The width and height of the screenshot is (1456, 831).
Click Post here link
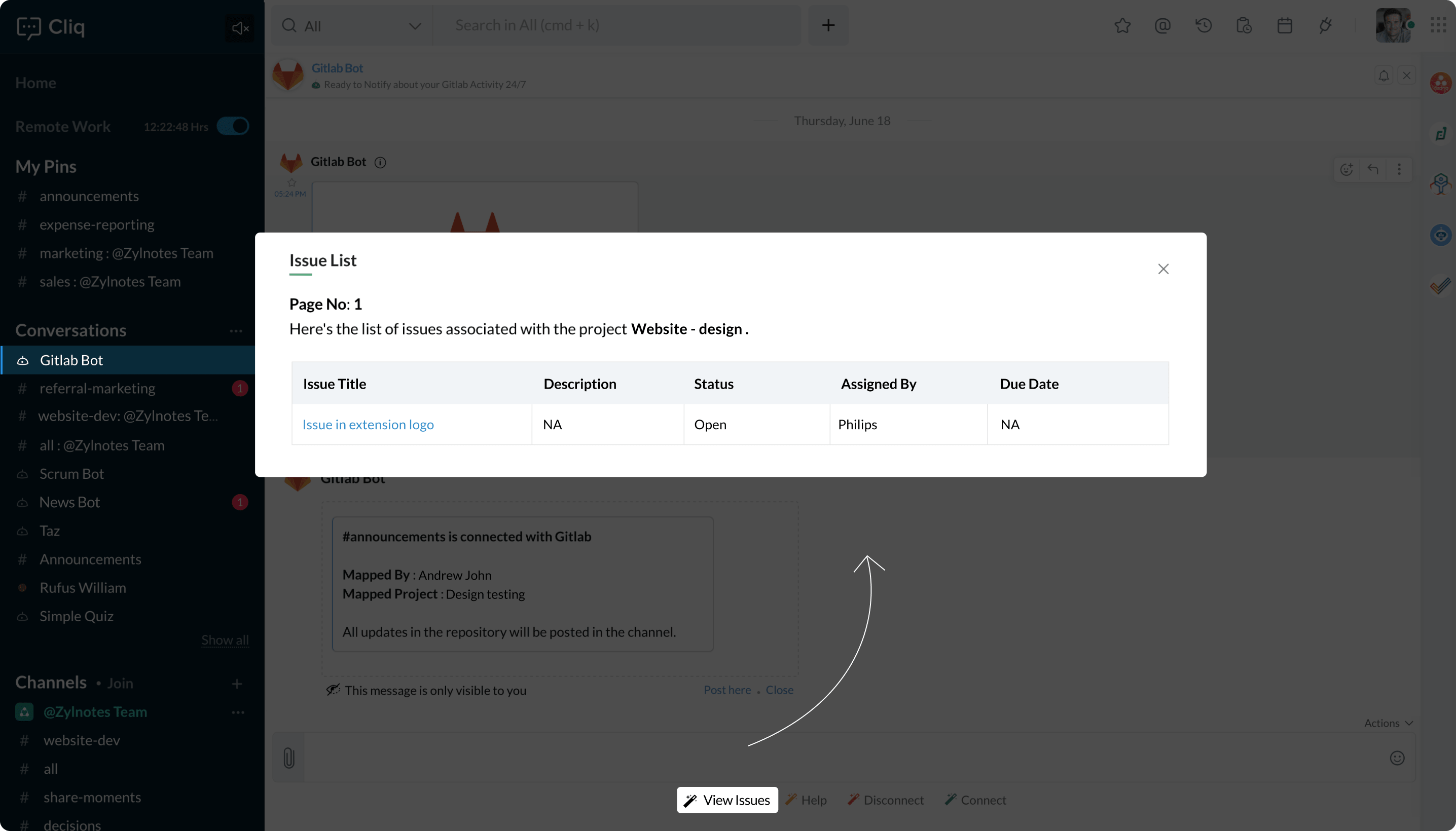coord(727,690)
